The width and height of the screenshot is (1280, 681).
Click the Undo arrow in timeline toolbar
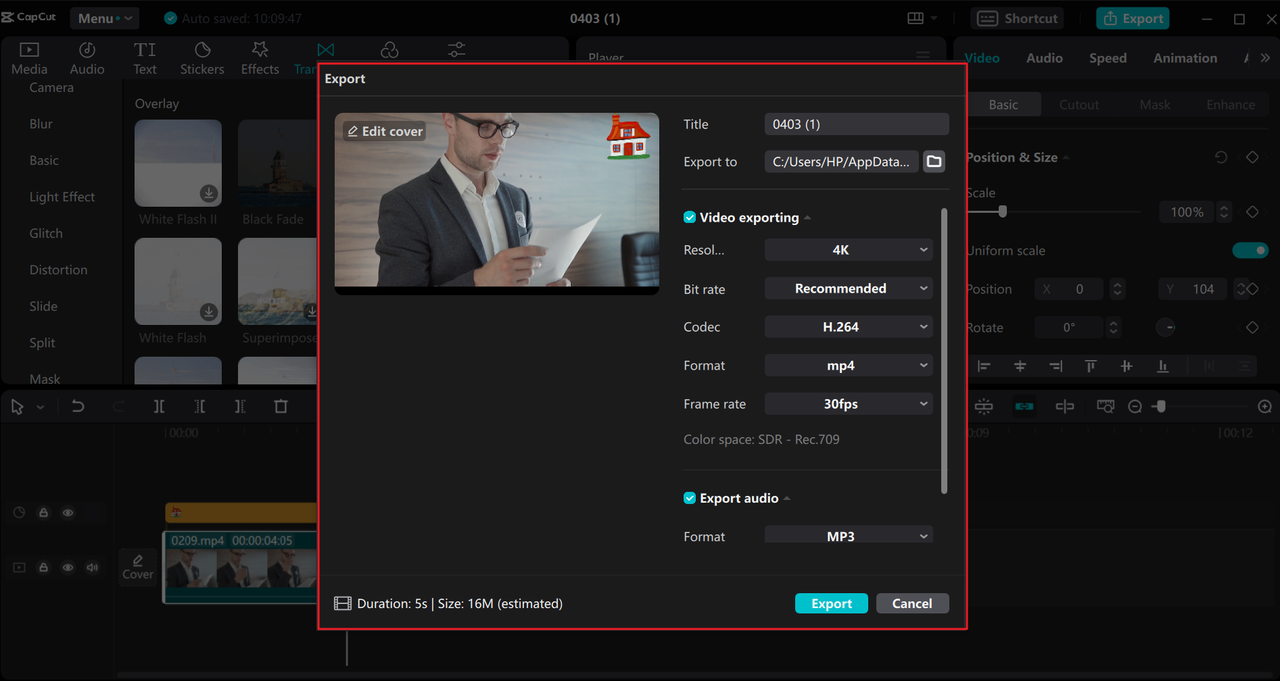coord(78,406)
